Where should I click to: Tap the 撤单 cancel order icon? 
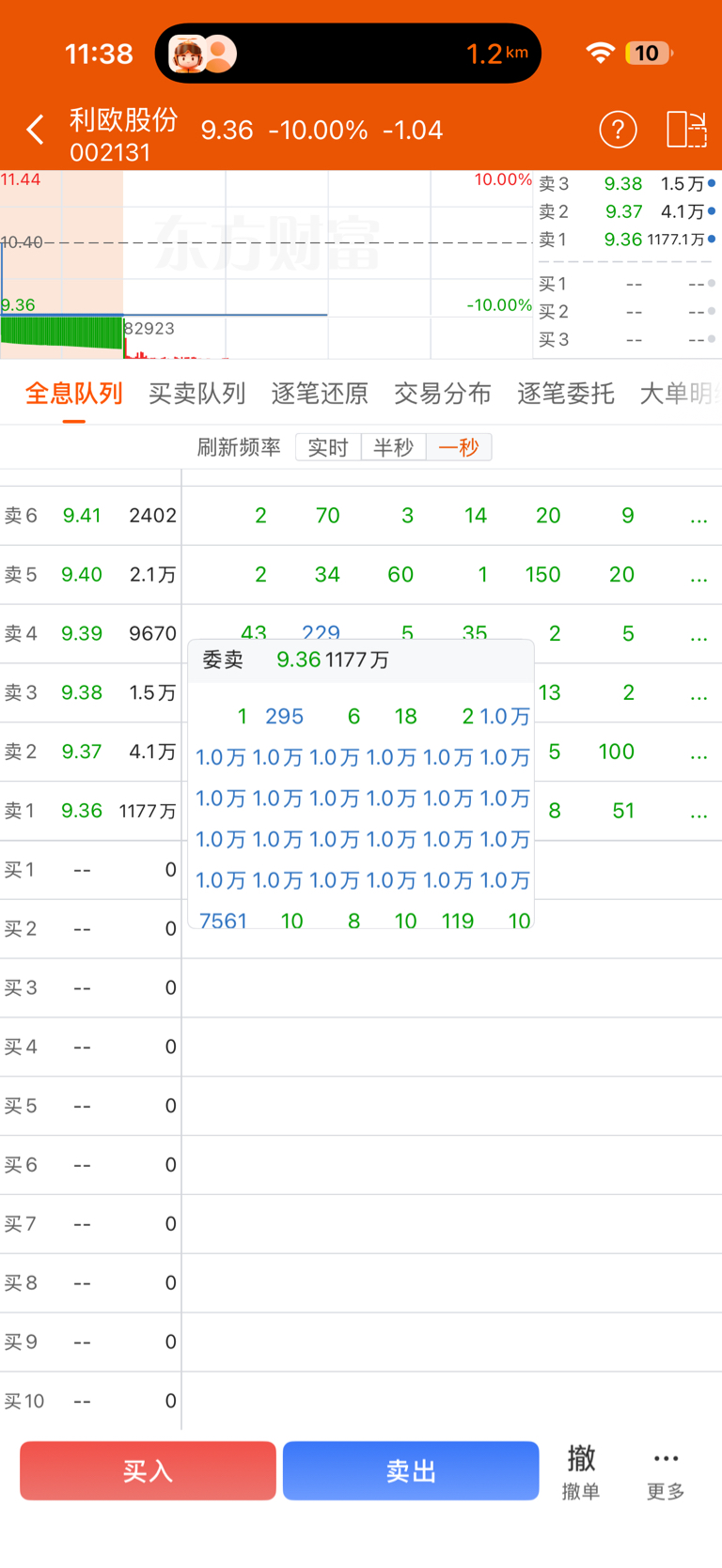(x=581, y=1470)
